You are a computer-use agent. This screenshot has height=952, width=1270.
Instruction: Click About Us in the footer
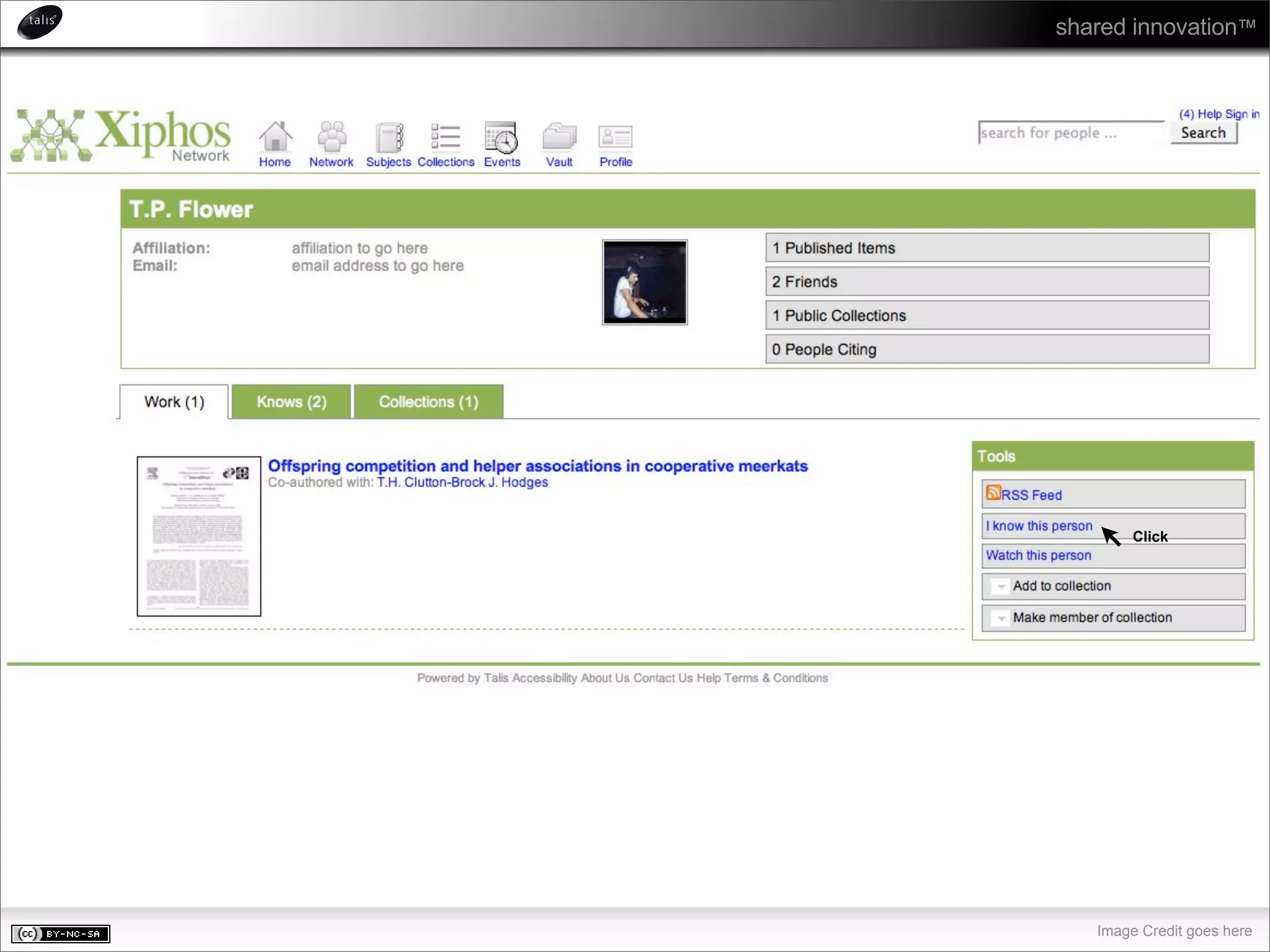605,678
